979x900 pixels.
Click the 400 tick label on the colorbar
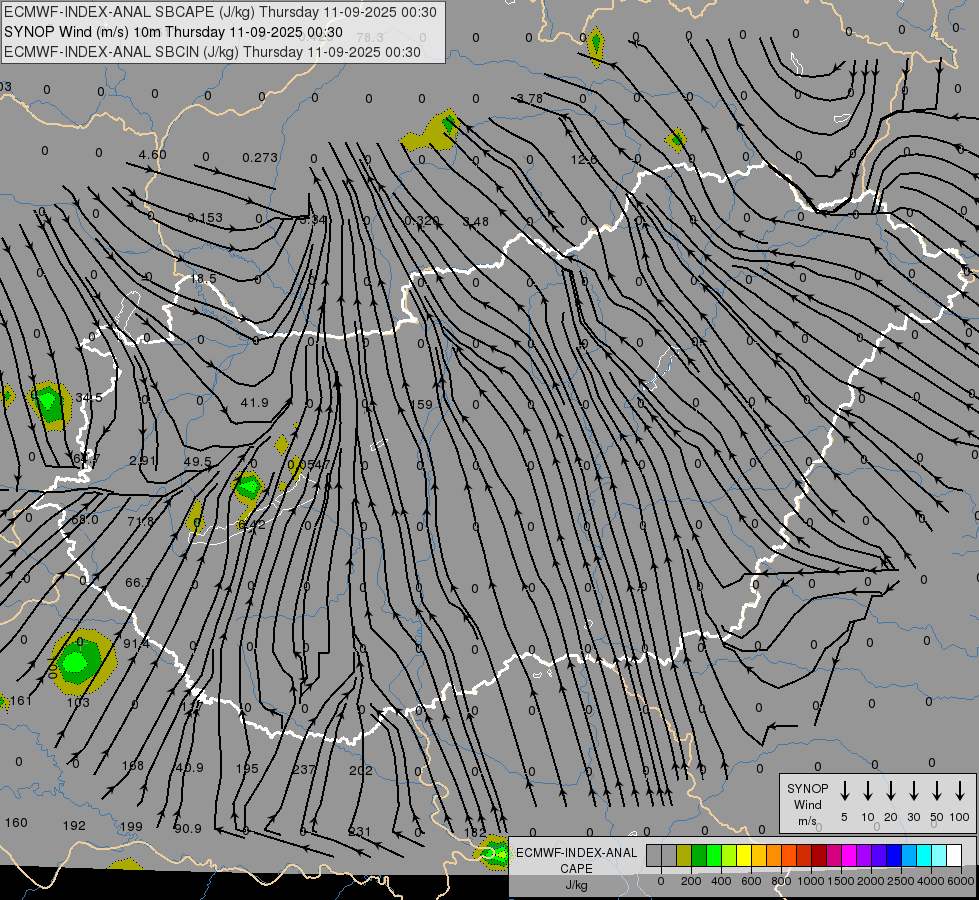pos(721,881)
